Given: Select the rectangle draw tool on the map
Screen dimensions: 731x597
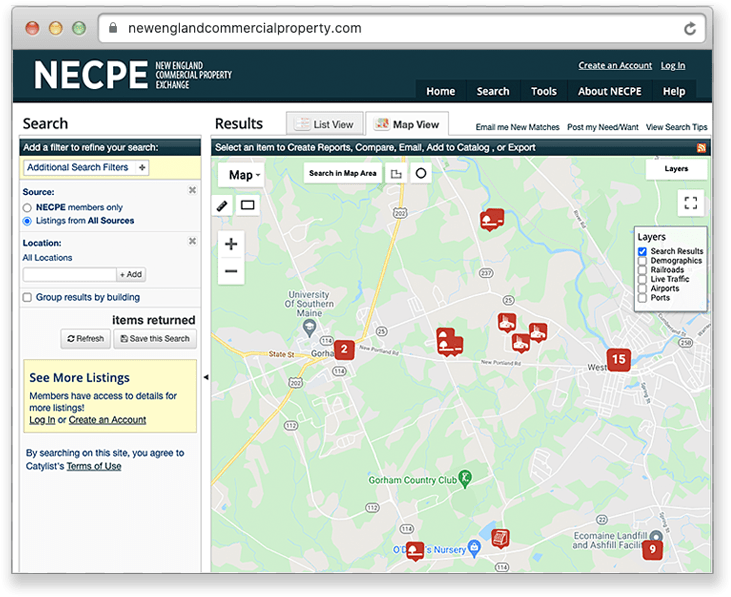Looking at the screenshot, I should pyautogui.click(x=247, y=205).
